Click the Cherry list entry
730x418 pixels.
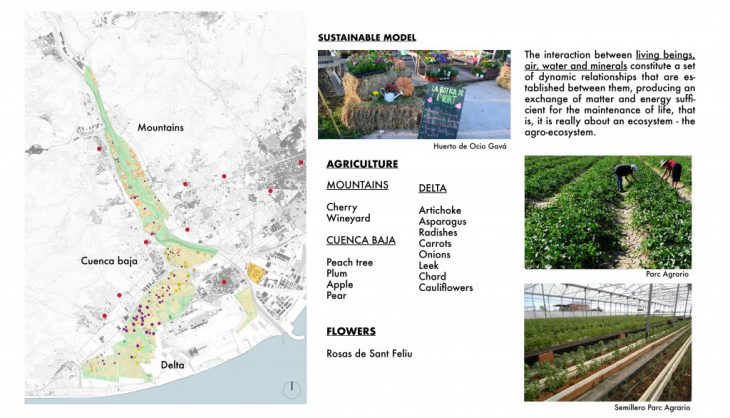(341, 207)
